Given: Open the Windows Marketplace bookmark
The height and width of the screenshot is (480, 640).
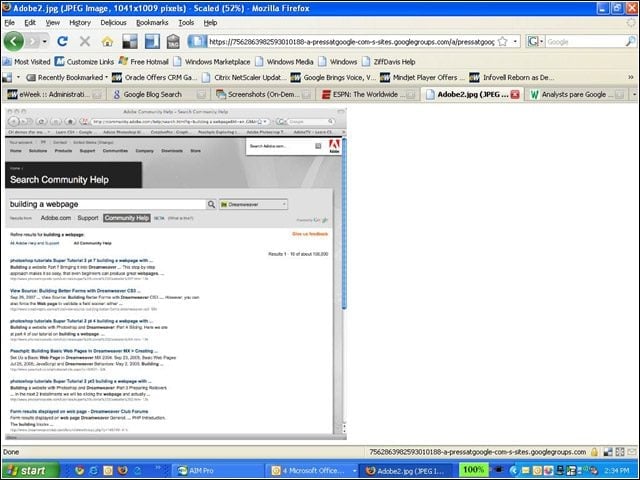Looking at the screenshot, I should [x=212, y=62].
